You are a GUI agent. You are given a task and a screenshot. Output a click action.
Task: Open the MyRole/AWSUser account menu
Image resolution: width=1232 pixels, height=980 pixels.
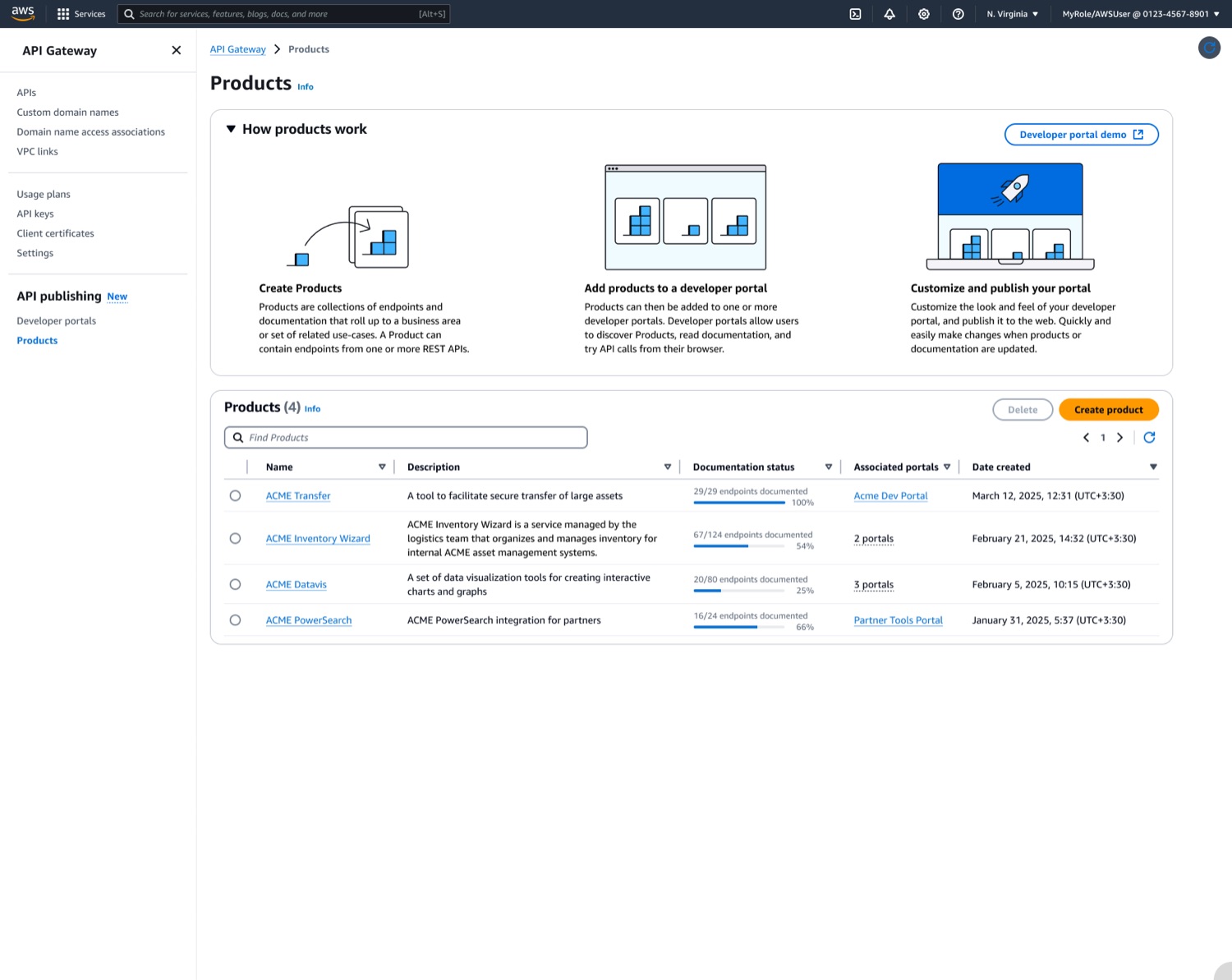pos(1141,14)
